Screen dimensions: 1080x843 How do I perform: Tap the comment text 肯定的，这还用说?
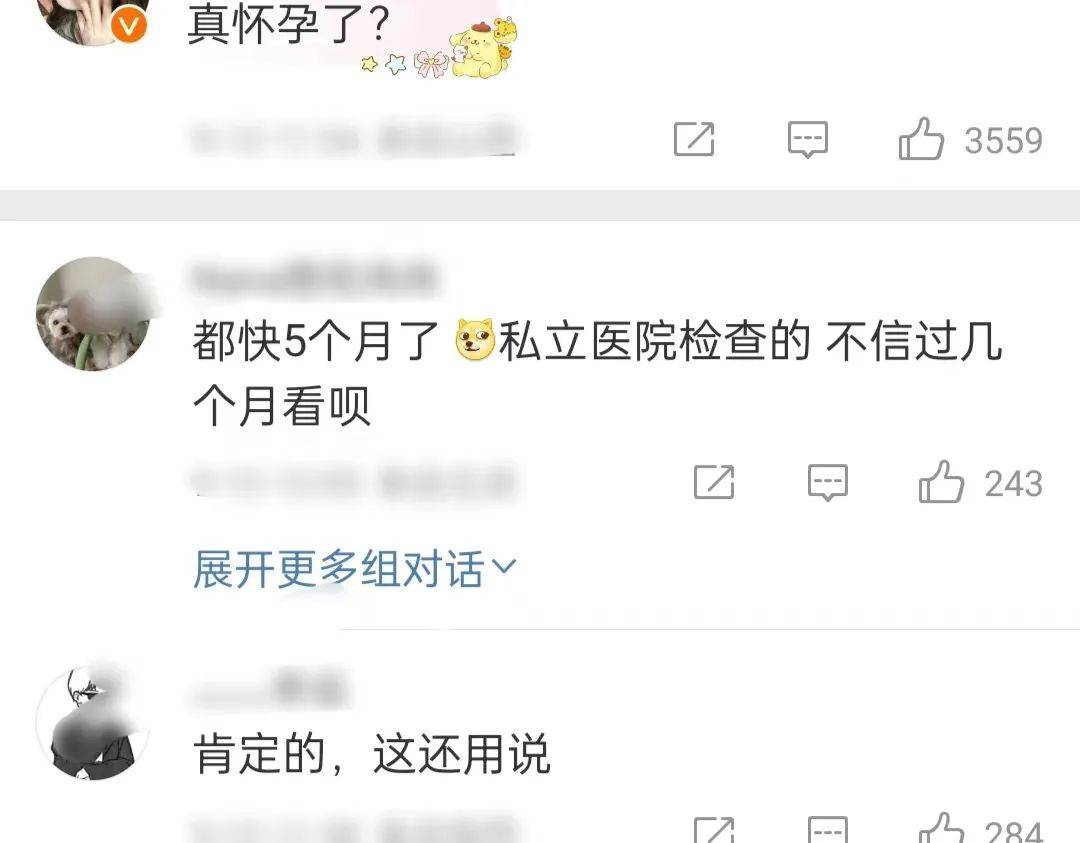tap(372, 753)
